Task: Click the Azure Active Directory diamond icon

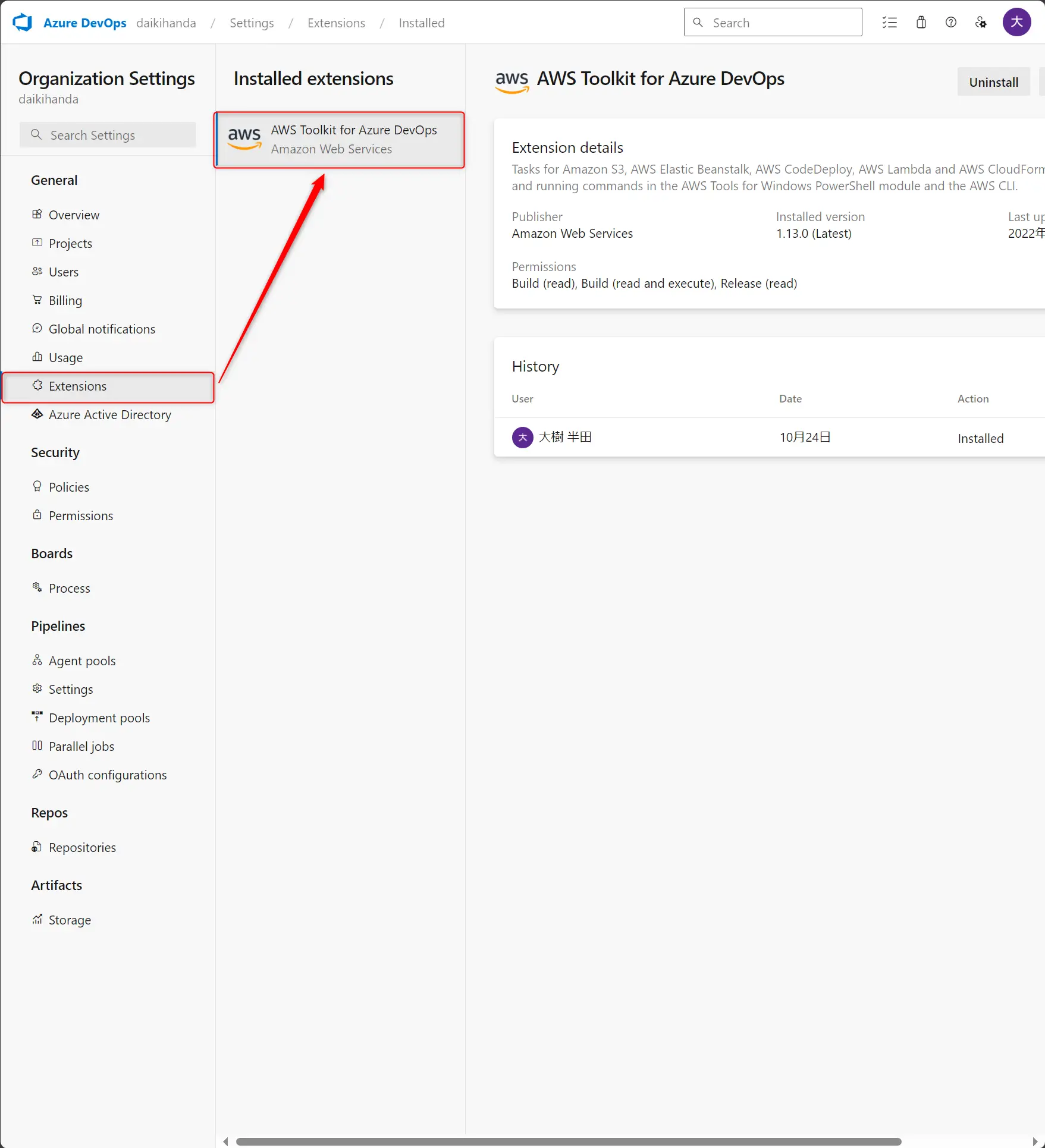Action: [x=37, y=414]
